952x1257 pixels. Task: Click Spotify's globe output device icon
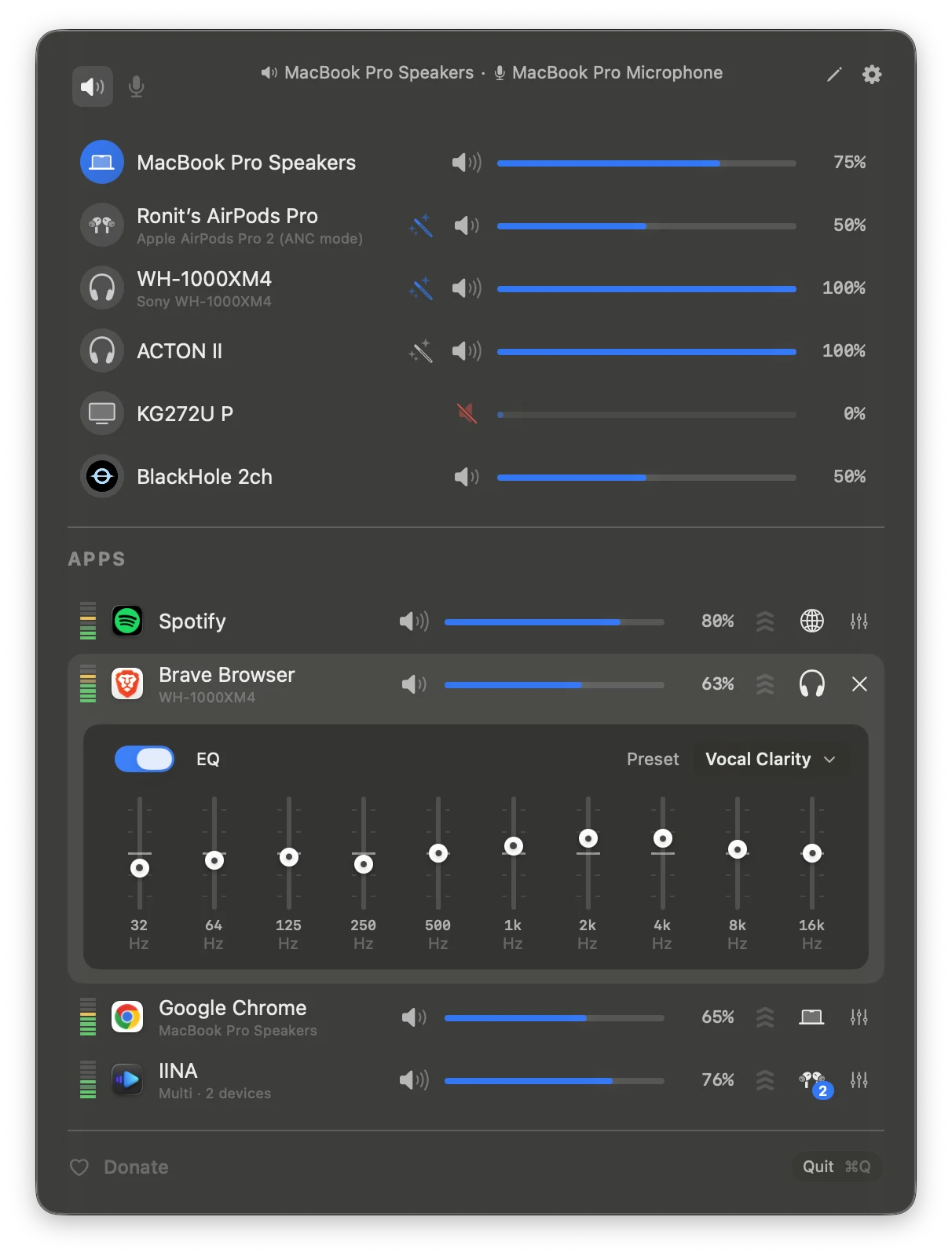point(812,621)
